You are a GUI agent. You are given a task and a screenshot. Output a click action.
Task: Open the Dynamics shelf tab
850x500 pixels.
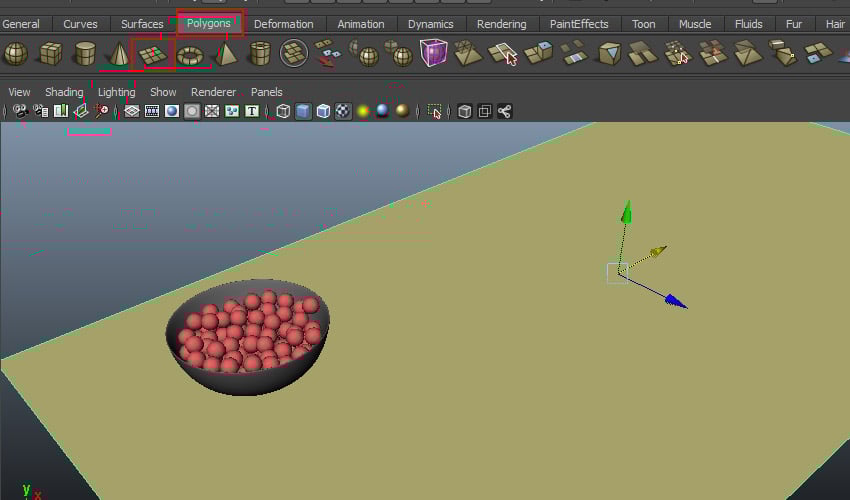430,24
